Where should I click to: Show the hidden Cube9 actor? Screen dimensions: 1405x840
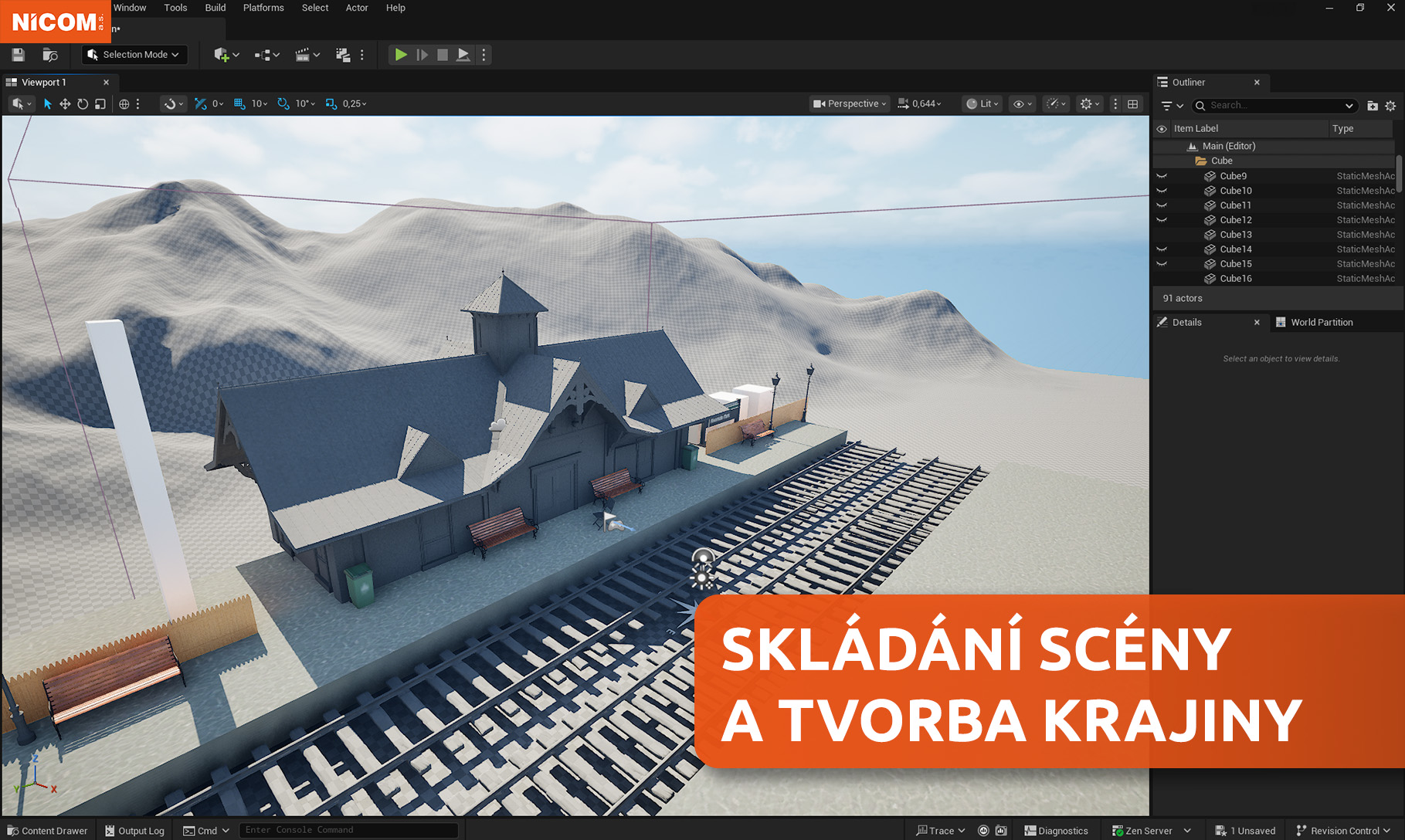[x=1162, y=176]
